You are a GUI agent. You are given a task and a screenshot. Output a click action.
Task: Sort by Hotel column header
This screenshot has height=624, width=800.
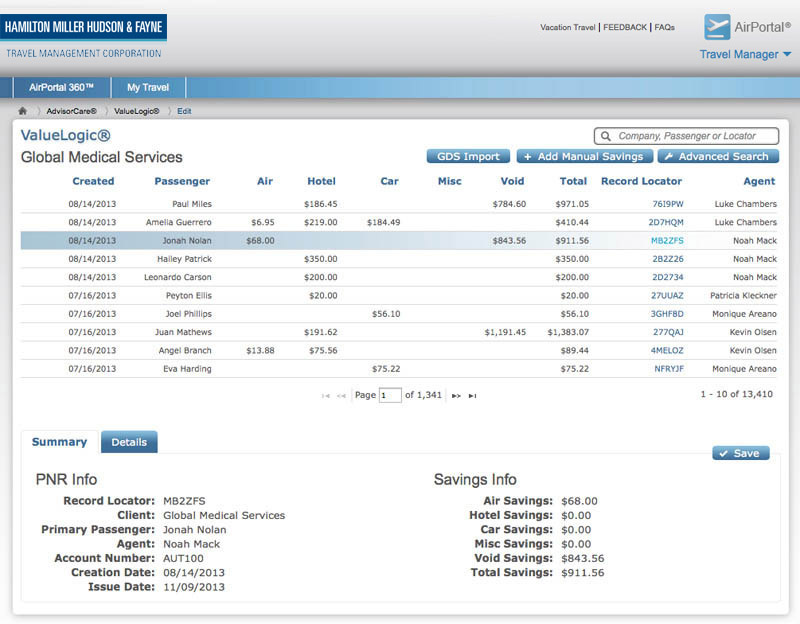321,181
